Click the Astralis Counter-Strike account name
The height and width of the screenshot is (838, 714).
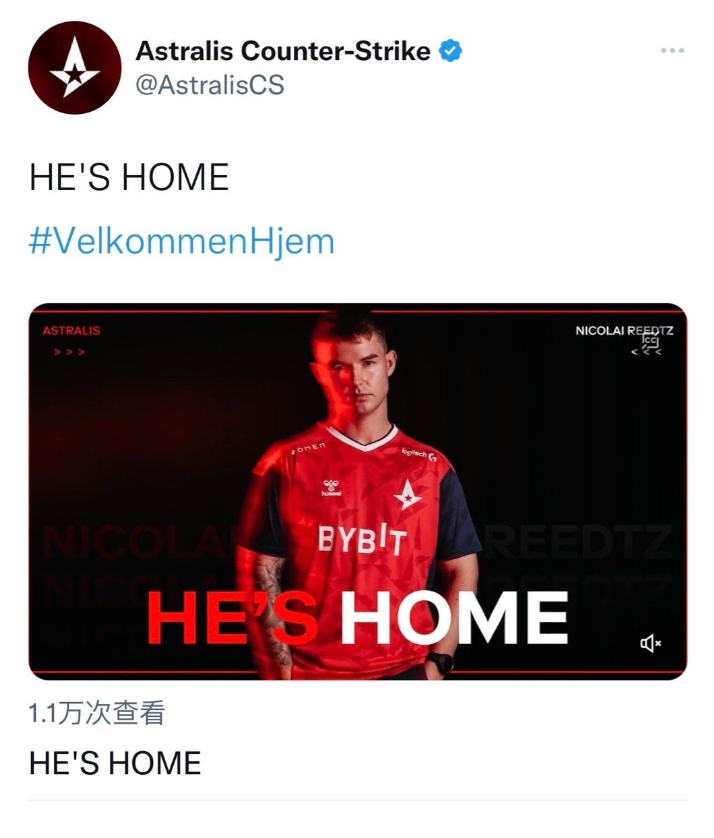[x=283, y=51]
